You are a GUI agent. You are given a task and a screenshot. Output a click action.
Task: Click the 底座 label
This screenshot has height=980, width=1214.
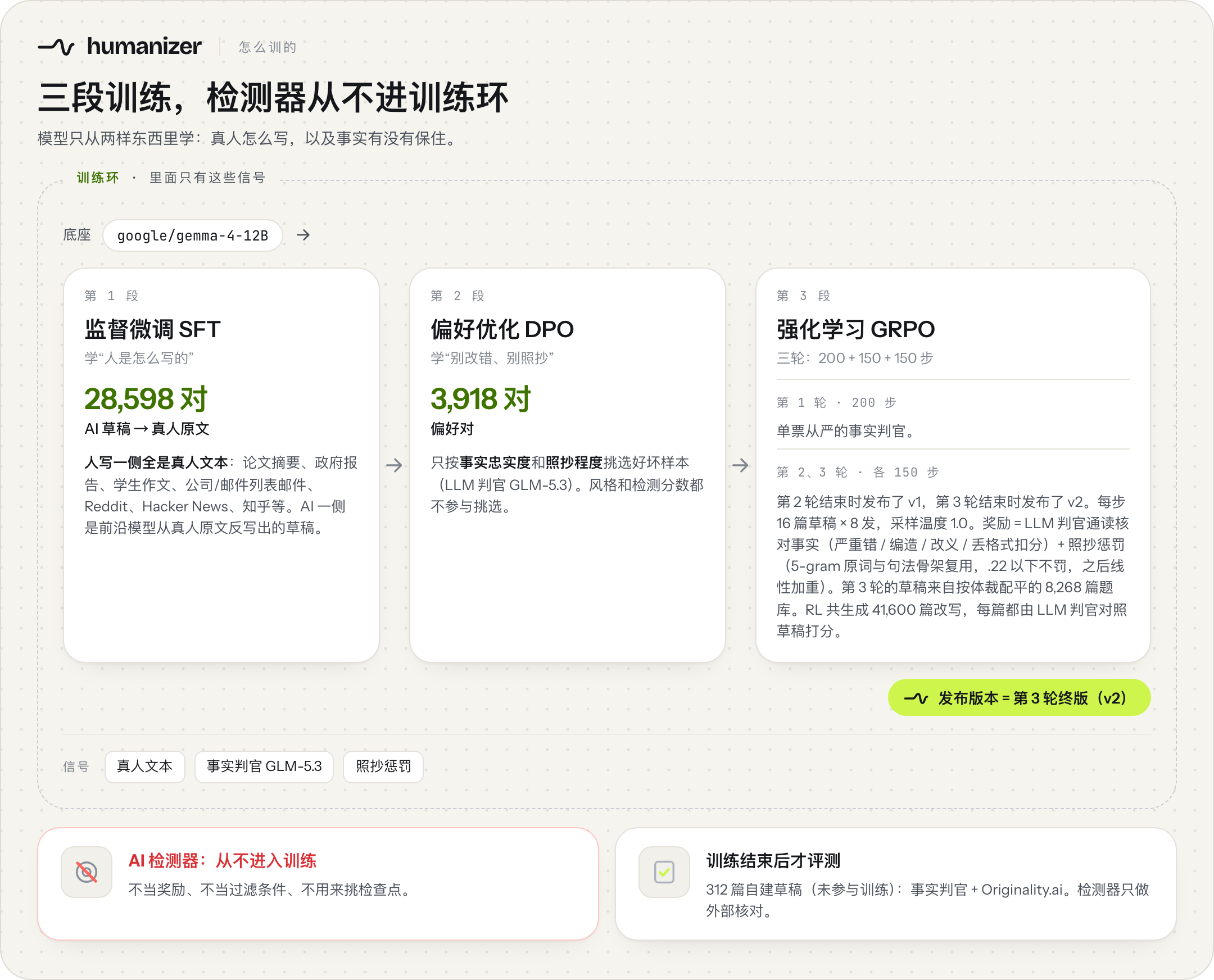[x=77, y=235]
